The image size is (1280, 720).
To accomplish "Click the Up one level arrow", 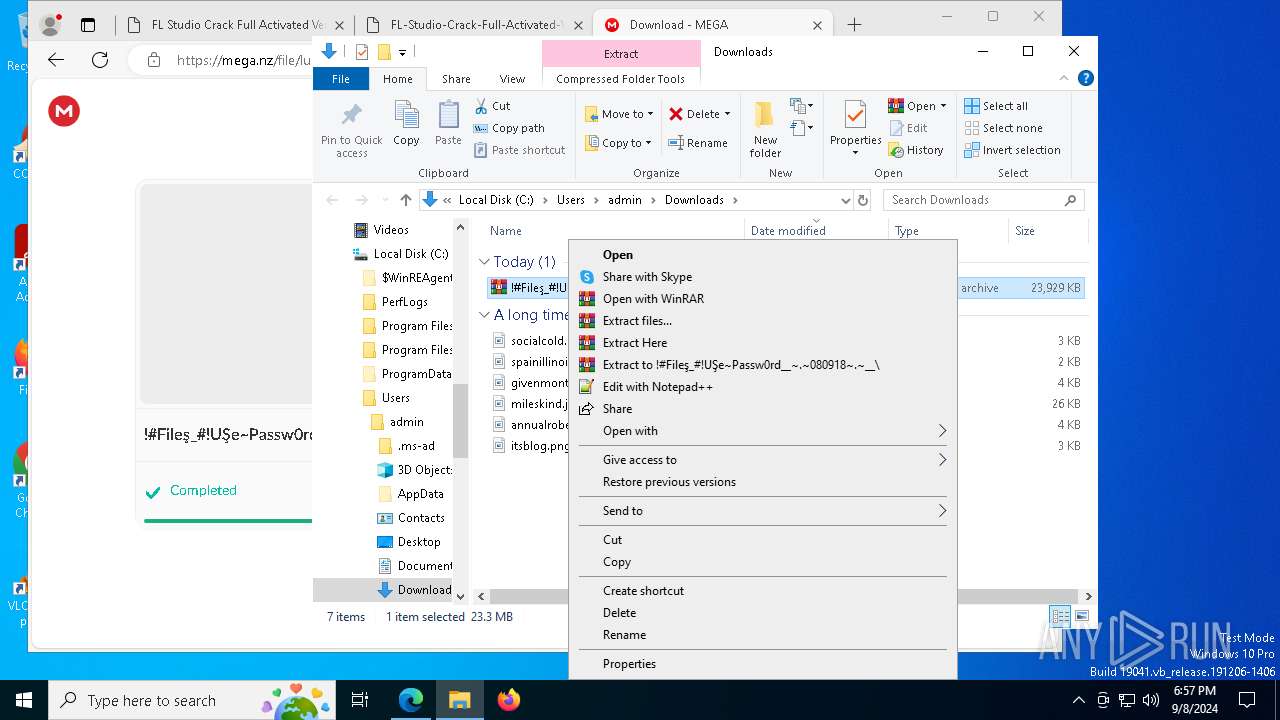I will pos(405,200).
